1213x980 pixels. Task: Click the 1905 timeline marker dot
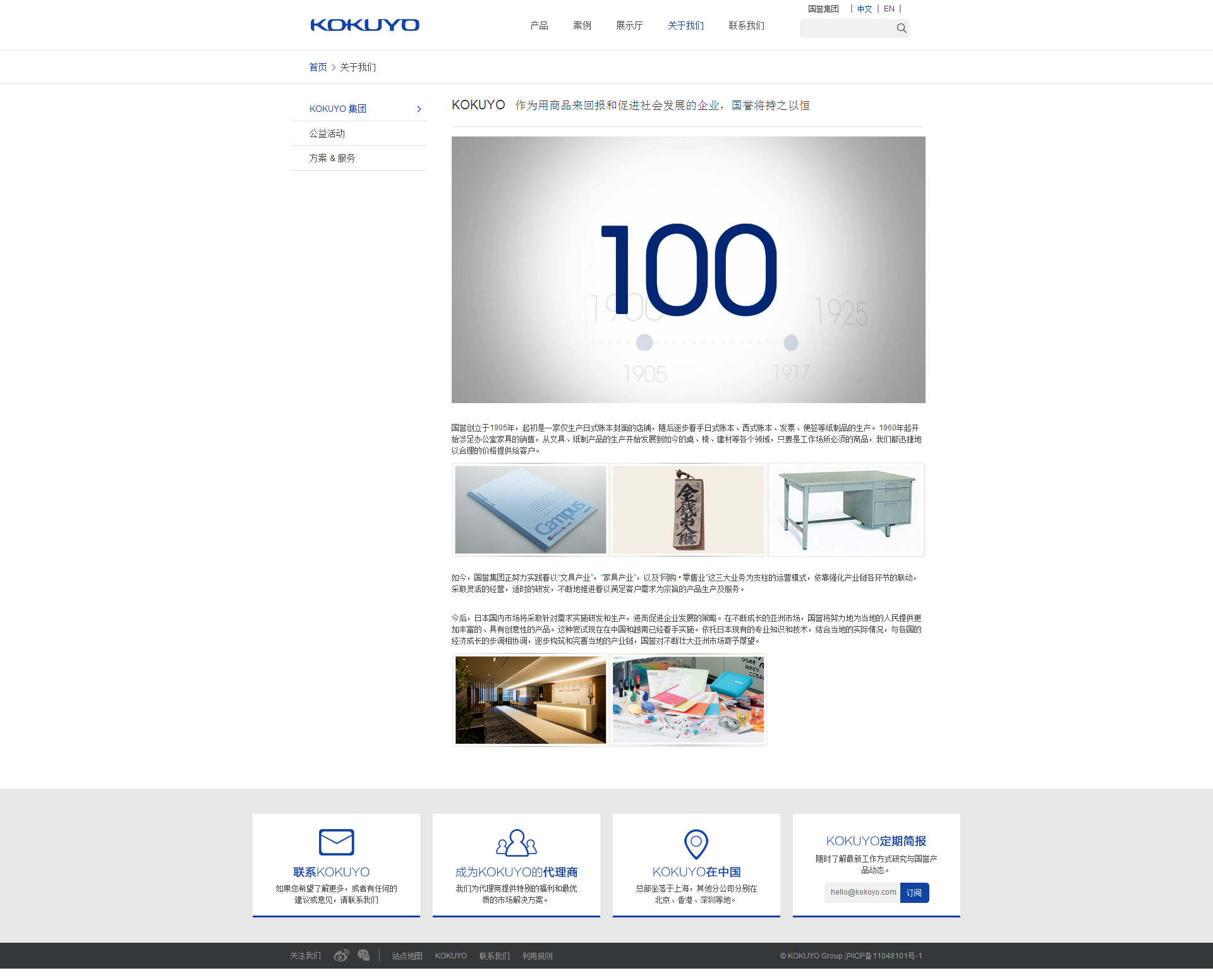click(x=644, y=342)
